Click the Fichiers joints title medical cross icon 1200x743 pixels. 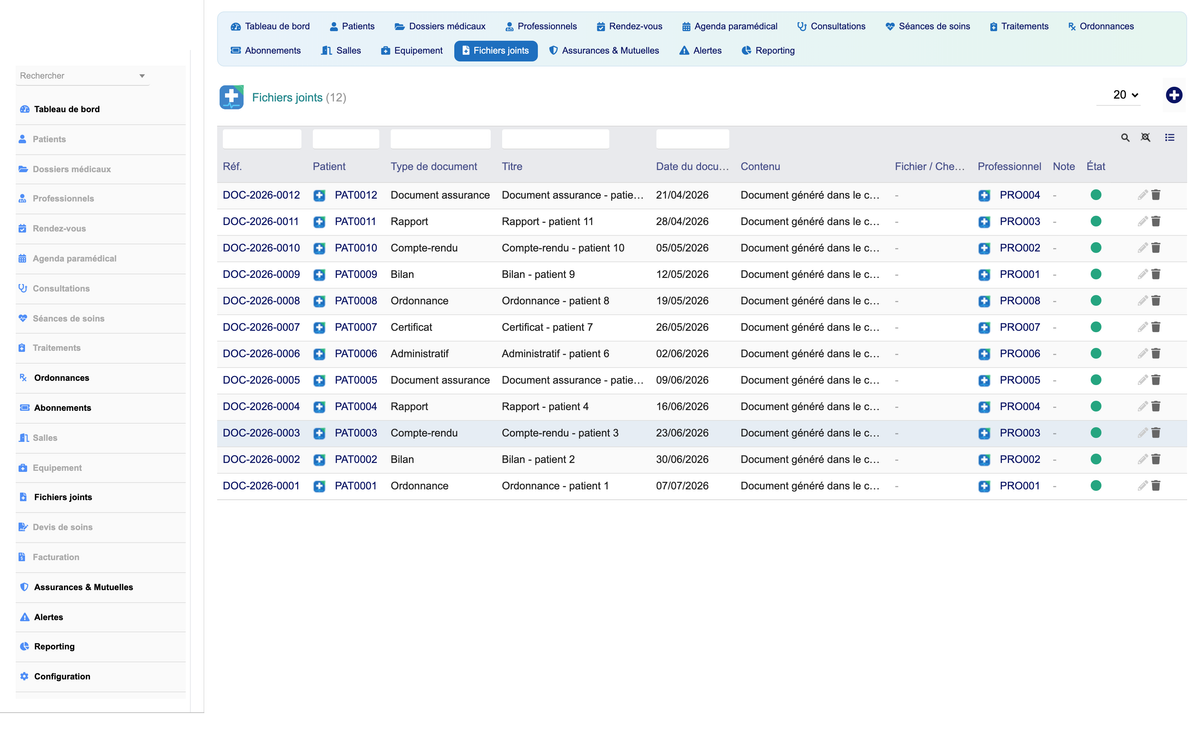(x=231, y=97)
